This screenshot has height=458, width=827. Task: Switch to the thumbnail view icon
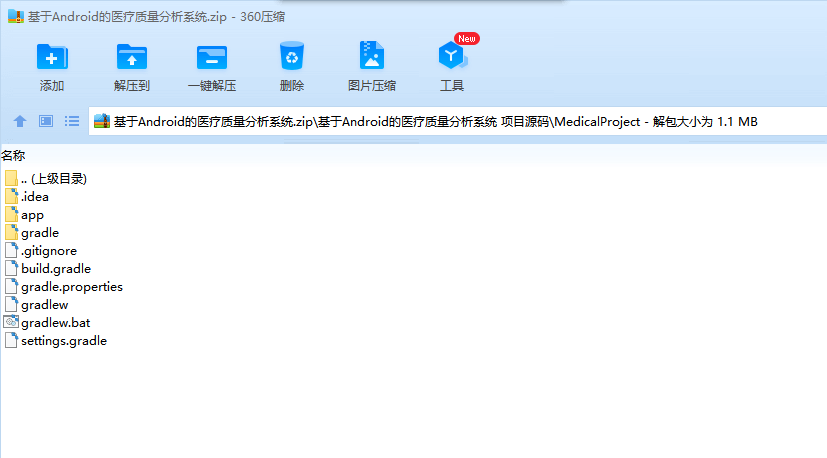(x=46, y=121)
